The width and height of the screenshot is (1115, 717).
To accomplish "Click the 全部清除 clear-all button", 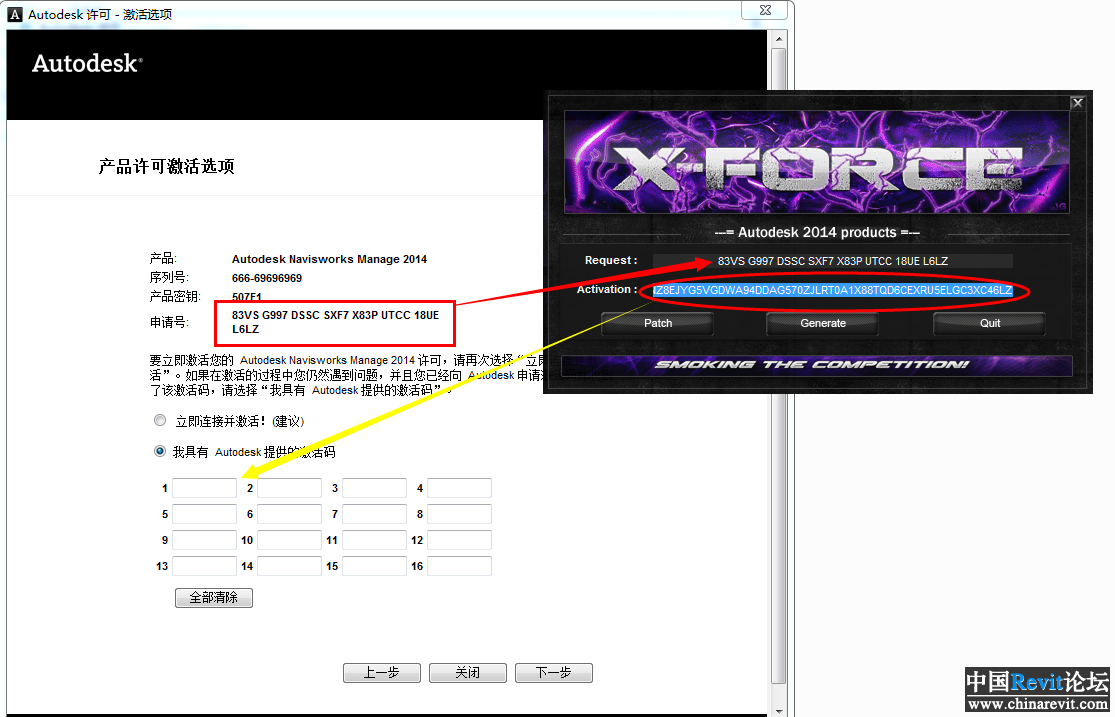I will pos(213,598).
